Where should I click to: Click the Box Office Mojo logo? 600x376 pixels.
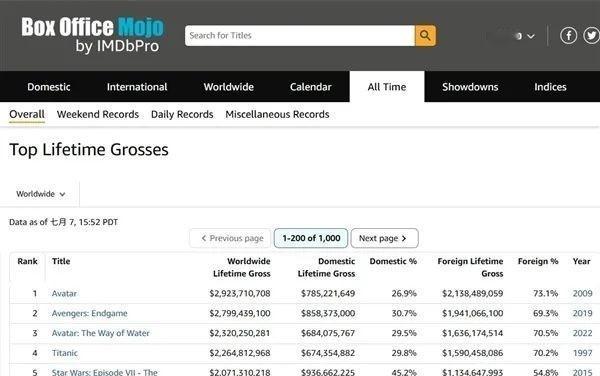click(92, 35)
